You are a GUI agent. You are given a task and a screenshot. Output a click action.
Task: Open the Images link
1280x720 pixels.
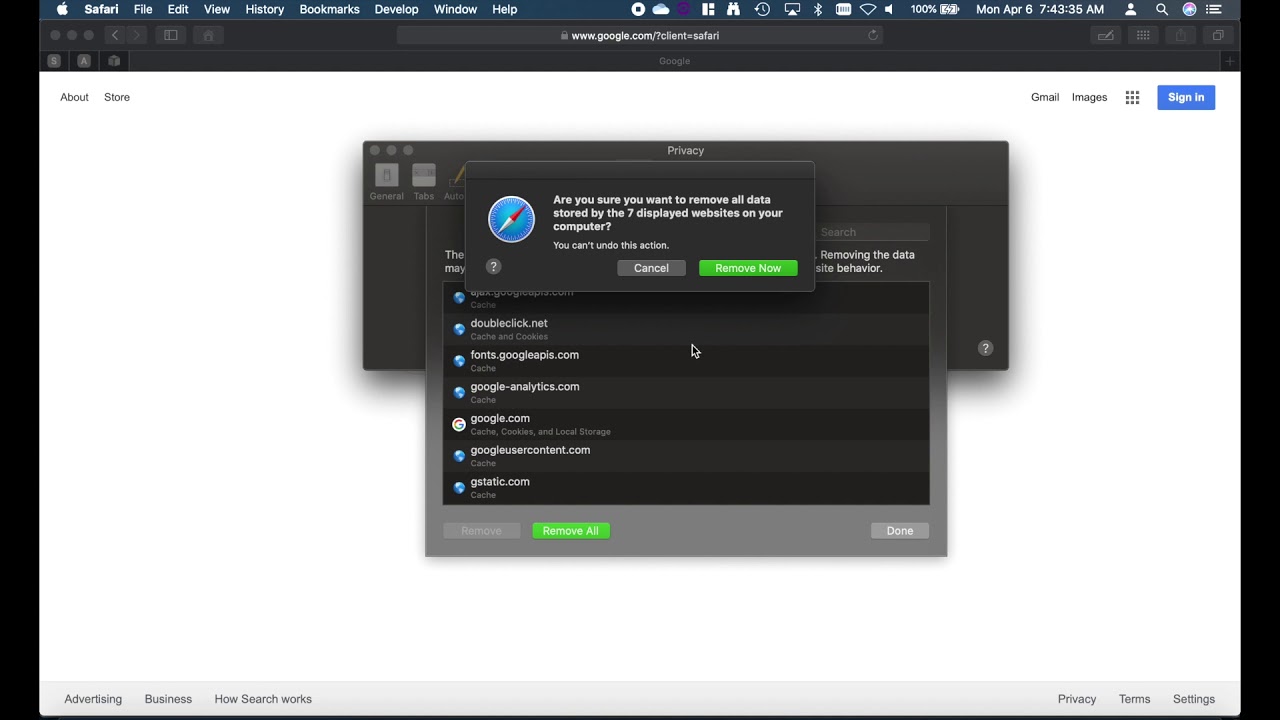pos(1089,97)
